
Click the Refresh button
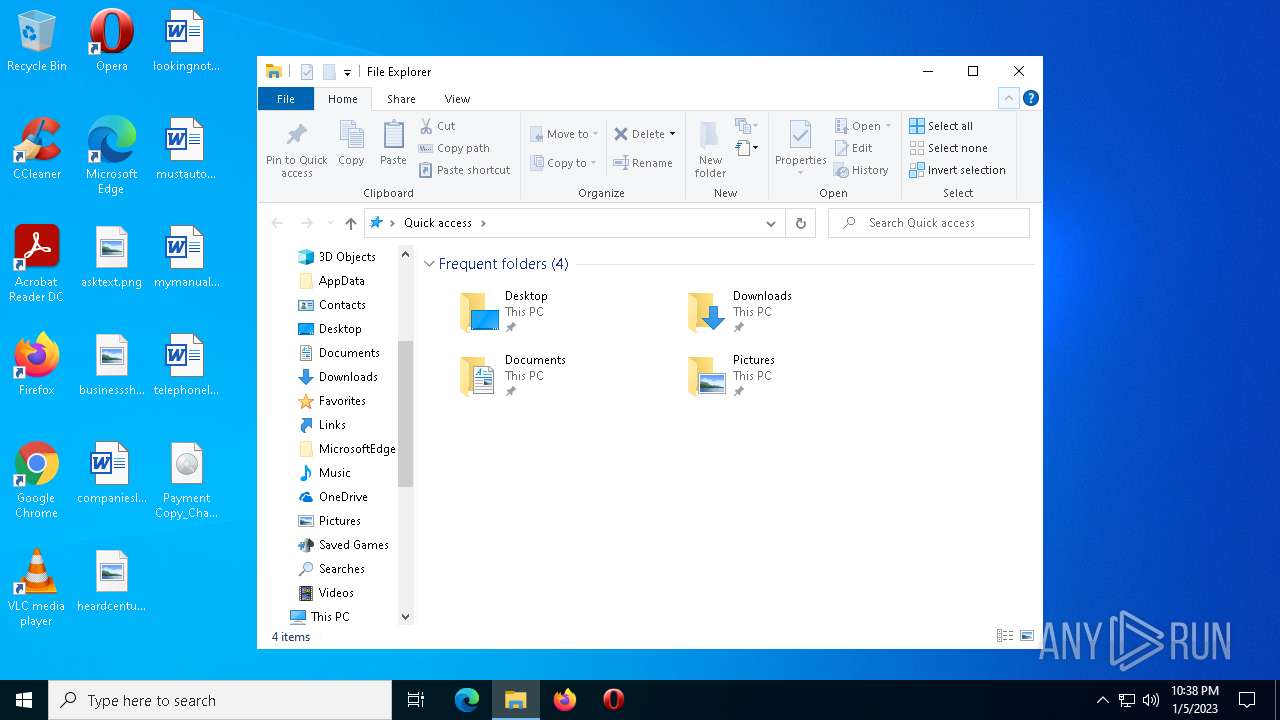[x=800, y=223]
